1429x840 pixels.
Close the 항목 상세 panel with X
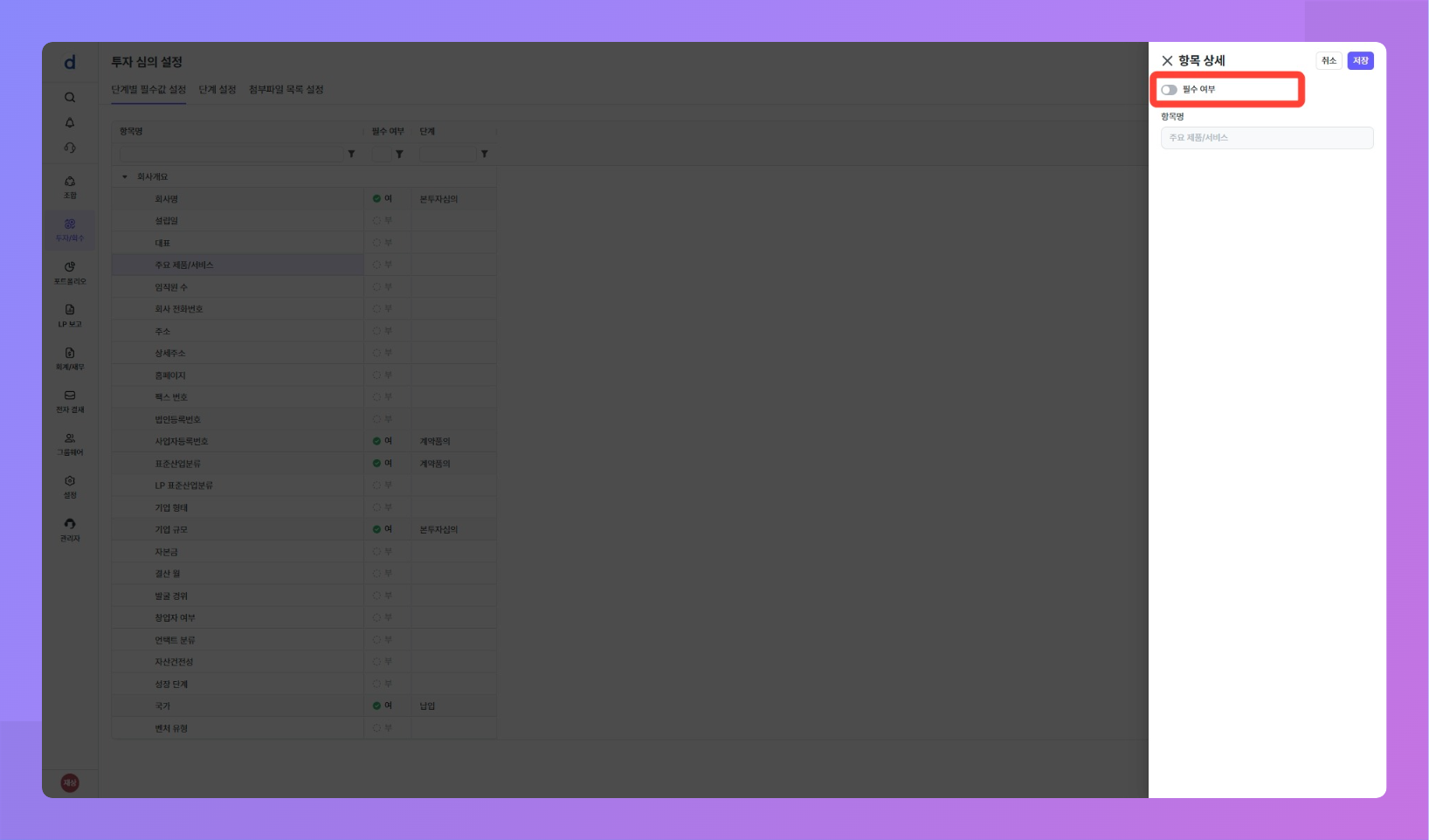[x=1167, y=60]
